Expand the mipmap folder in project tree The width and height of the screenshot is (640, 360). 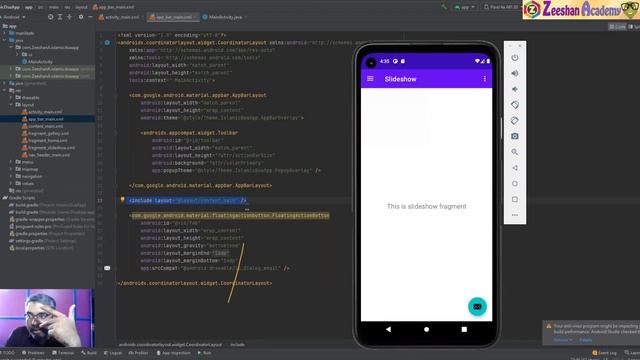point(11,169)
